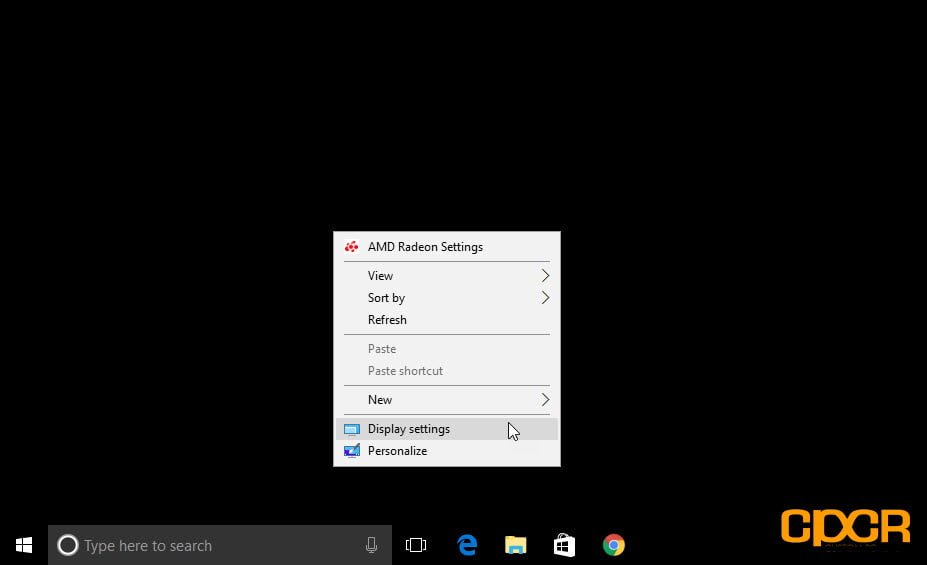Viewport: 927px width, 565px height.
Task: Open the View submenu entry
Action: coord(446,276)
